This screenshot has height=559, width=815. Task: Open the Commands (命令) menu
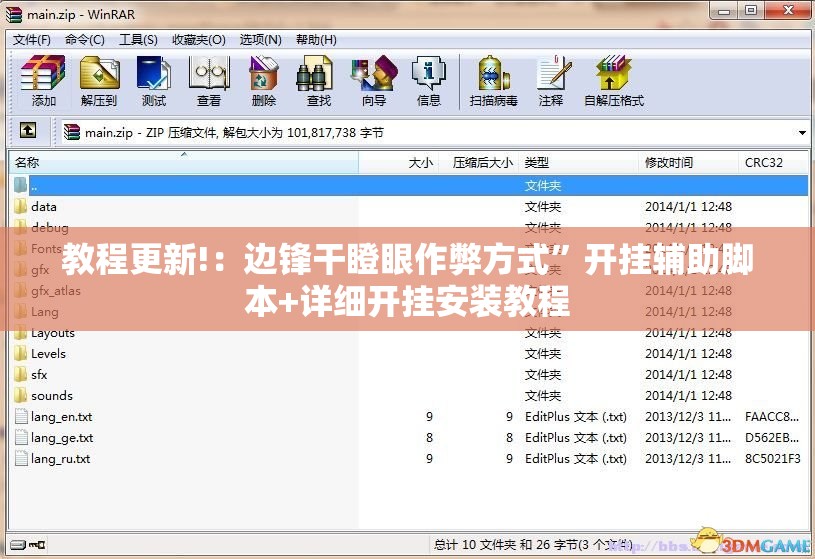point(84,40)
